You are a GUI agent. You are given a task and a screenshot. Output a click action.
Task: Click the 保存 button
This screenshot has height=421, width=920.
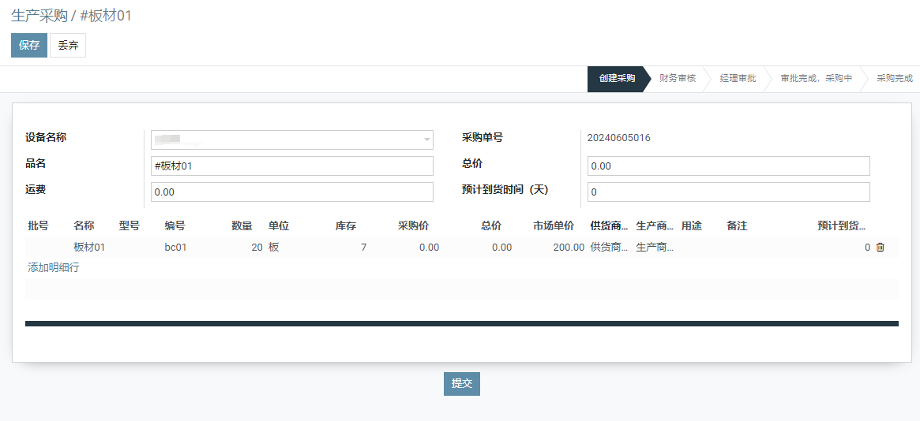coord(29,46)
